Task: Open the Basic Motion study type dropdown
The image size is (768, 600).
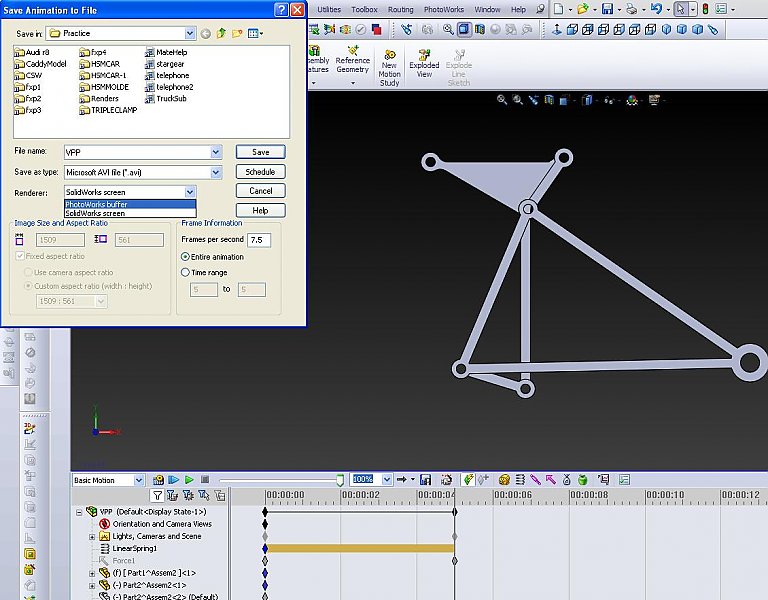Action: tap(138, 481)
